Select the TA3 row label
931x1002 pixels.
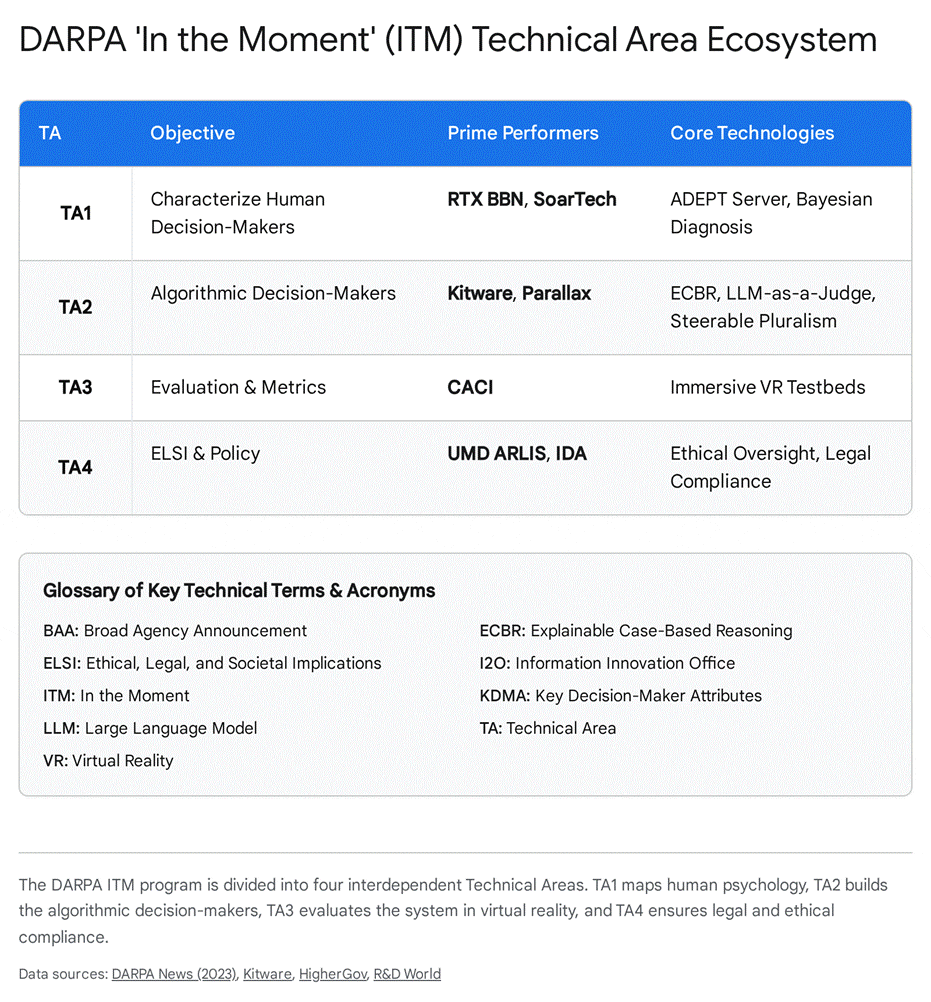(x=75, y=387)
